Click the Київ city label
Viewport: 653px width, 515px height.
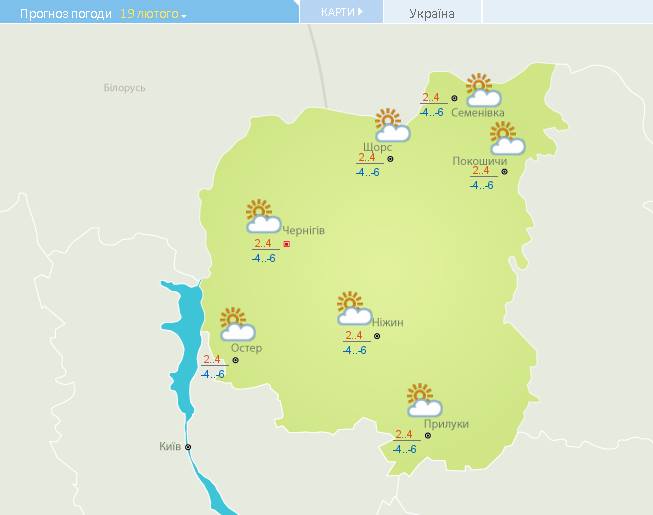[x=170, y=446]
